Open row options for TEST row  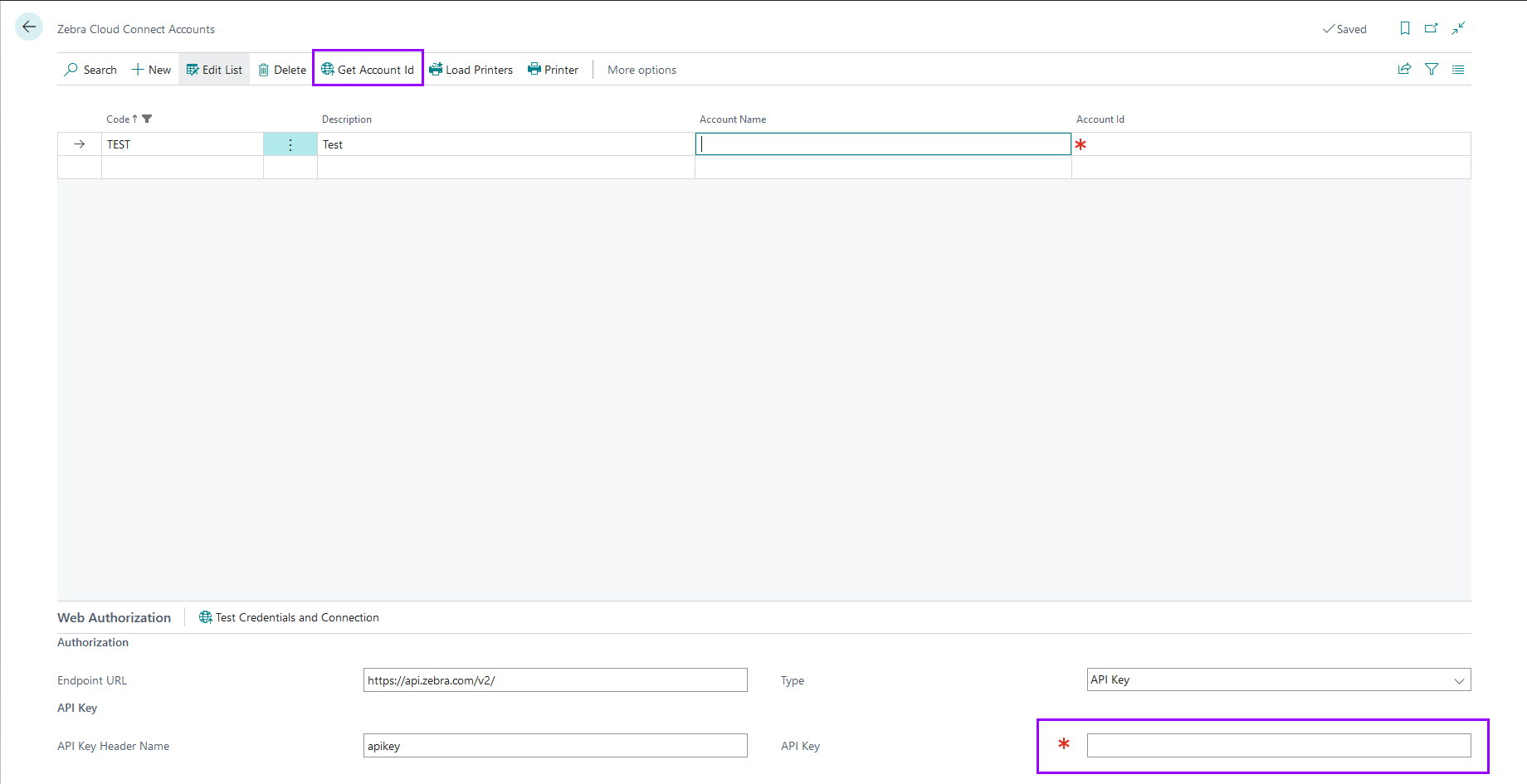click(290, 144)
